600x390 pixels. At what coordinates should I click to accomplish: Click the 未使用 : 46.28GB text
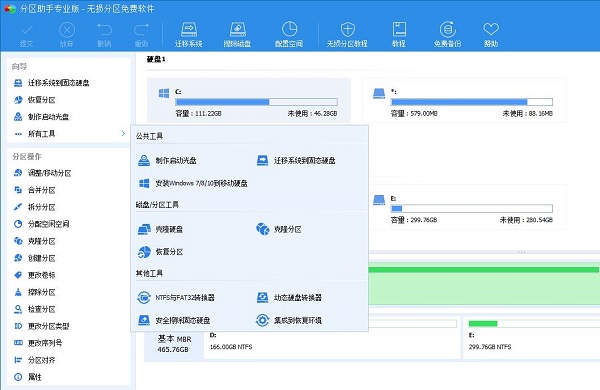pos(313,114)
